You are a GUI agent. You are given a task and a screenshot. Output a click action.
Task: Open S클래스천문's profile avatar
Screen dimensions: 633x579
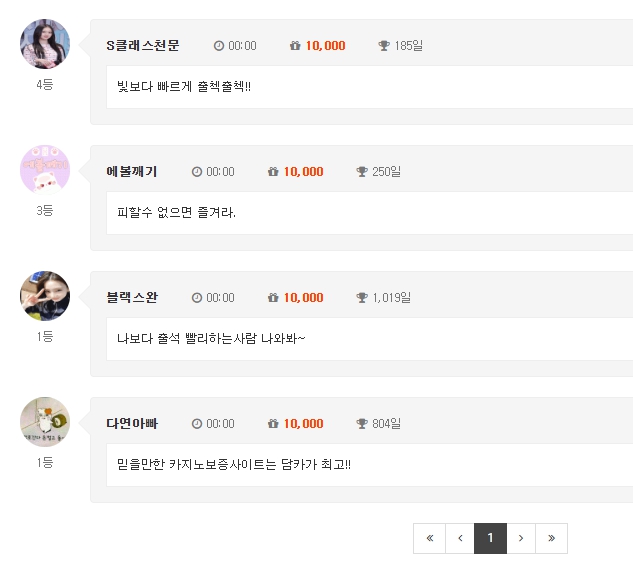[x=45, y=44]
